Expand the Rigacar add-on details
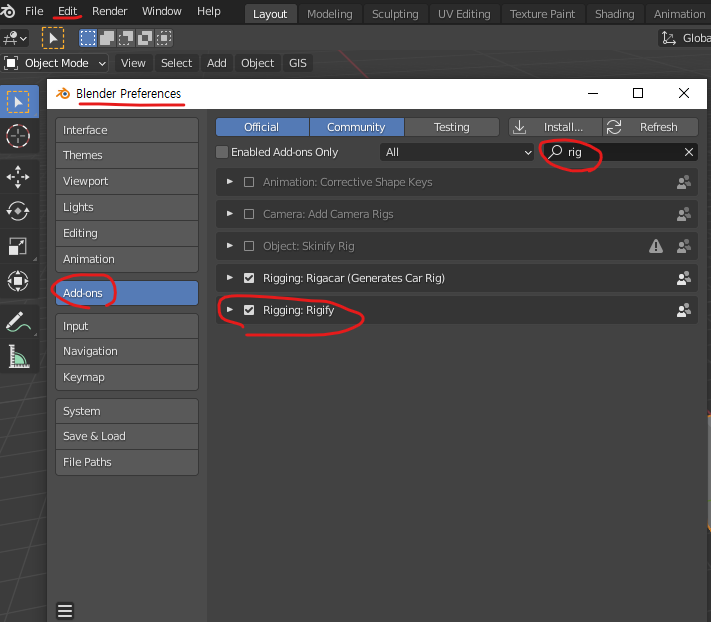 click(230, 277)
